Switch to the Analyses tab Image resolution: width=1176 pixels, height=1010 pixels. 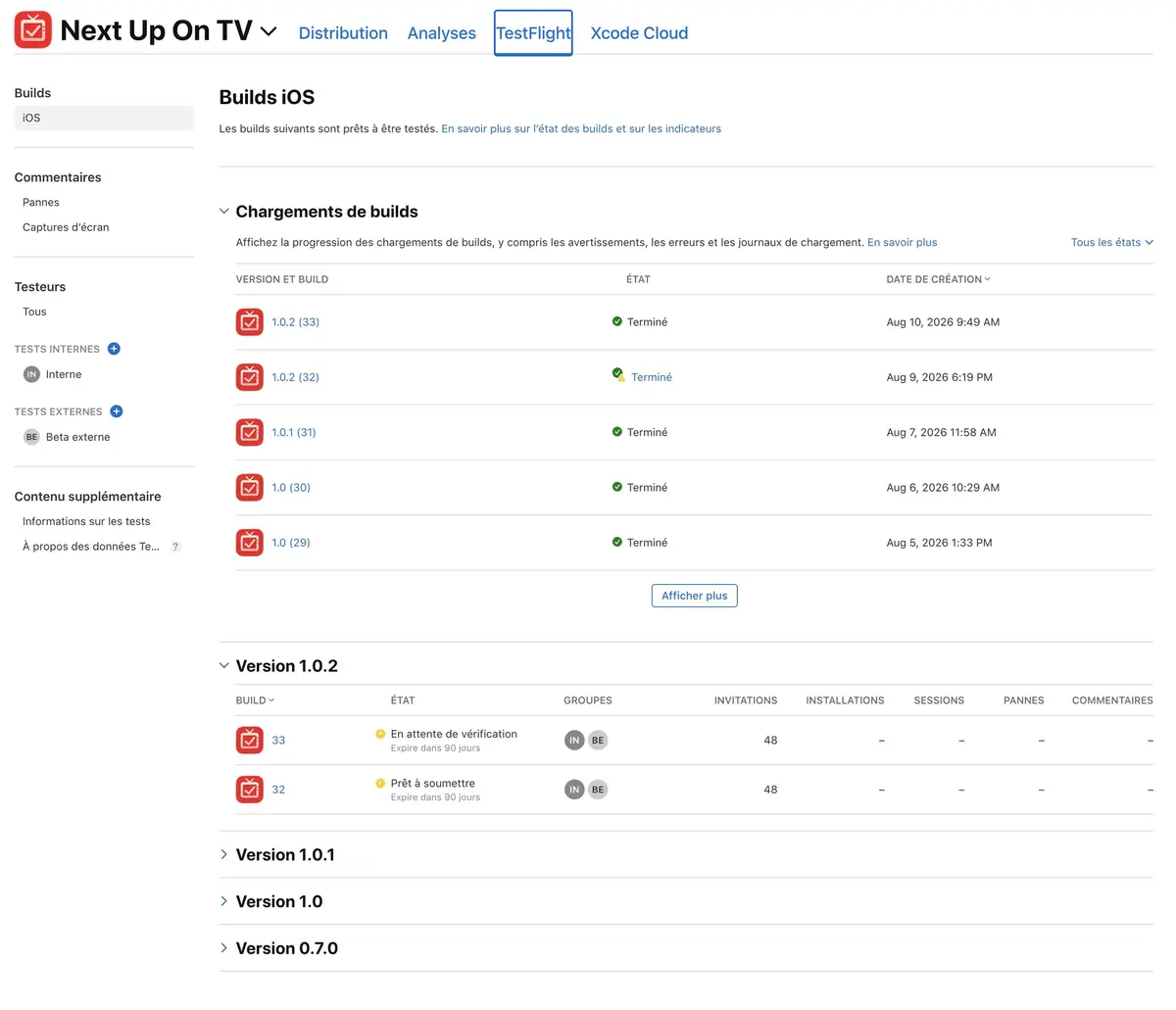point(442,32)
